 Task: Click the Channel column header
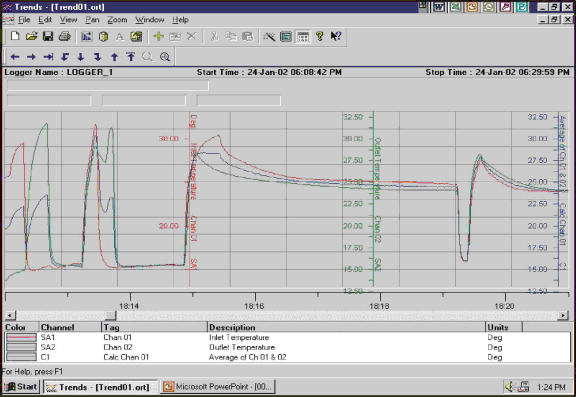(70, 327)
